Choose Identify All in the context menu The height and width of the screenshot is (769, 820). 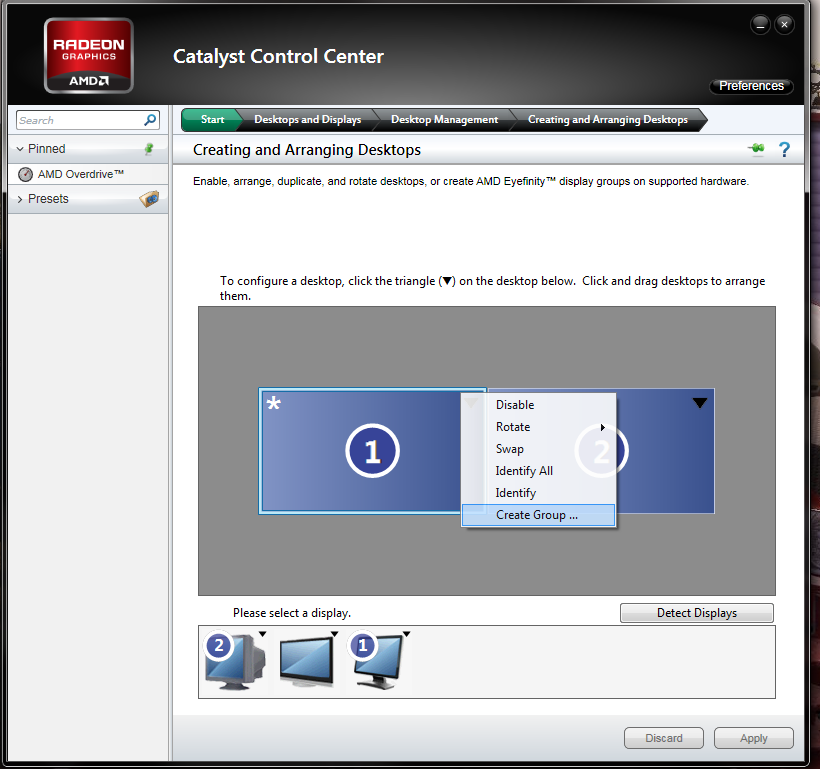coord(538,471)
